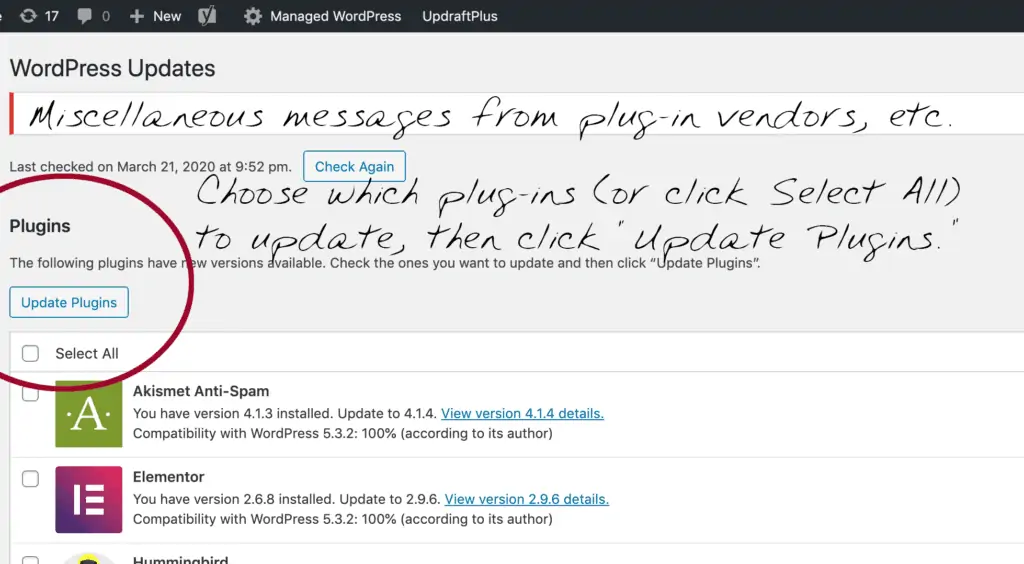
Task: Click the comments count 0
Action: coord(106,16)
